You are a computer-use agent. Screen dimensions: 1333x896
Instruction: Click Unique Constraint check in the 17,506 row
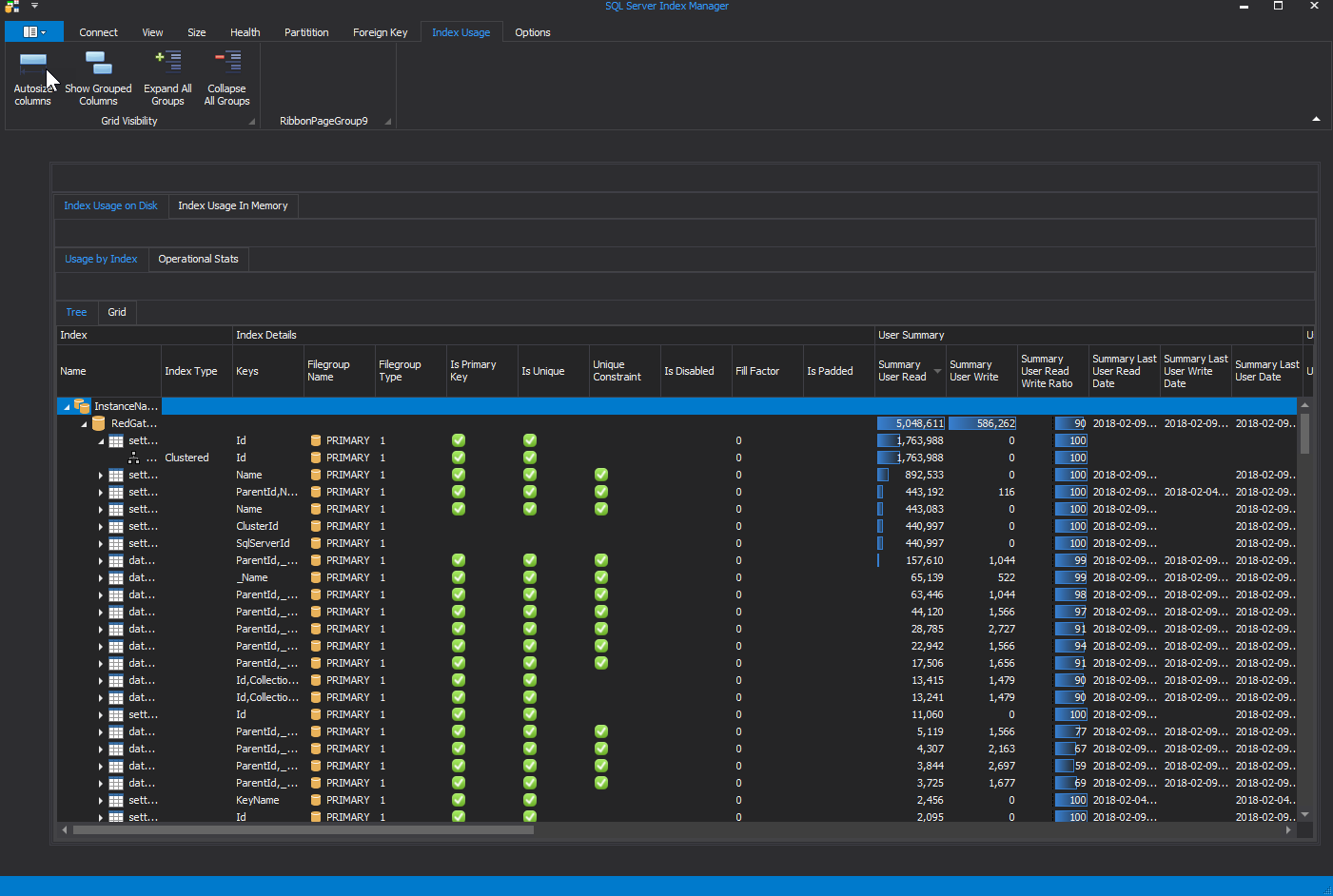tap(601, 663)
